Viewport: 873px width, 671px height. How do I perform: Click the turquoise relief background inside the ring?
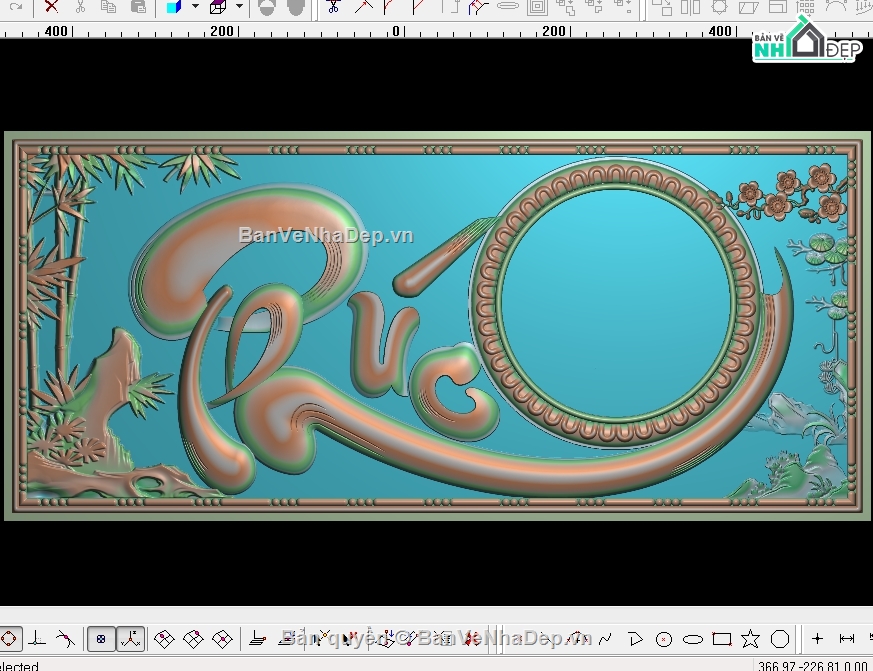(x=615, y=303)
